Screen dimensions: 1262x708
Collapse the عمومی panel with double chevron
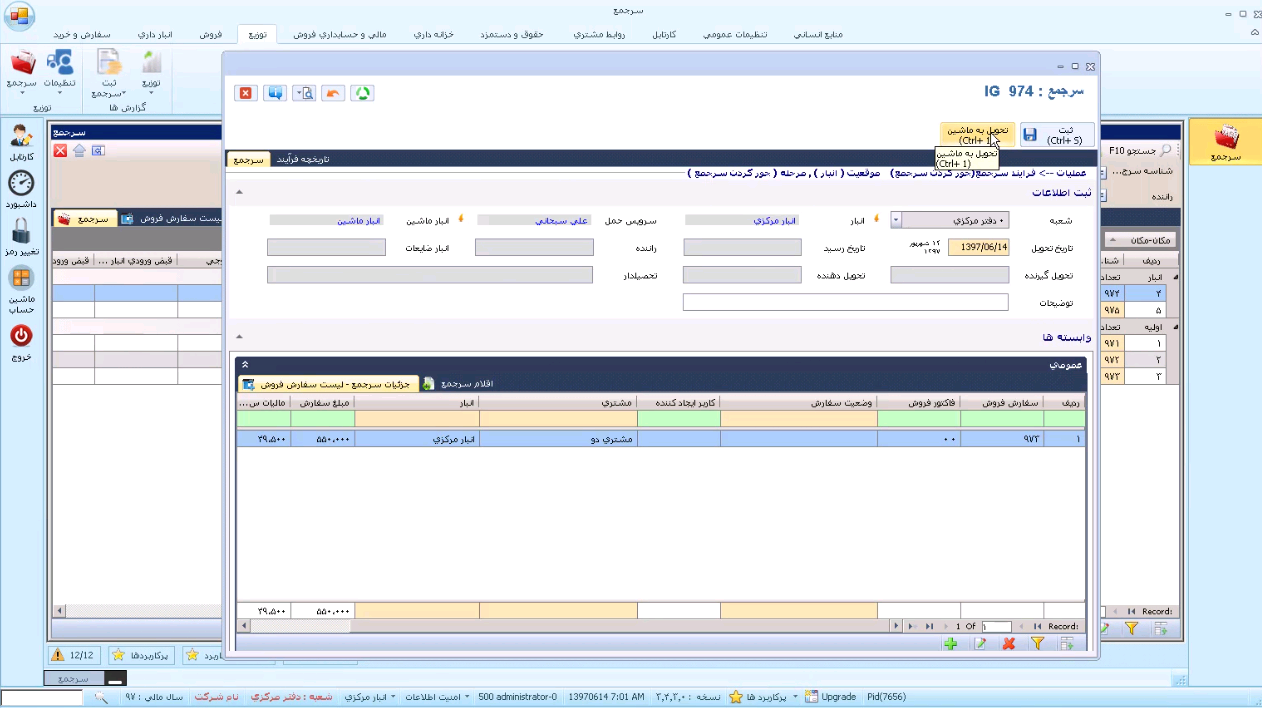245,365
